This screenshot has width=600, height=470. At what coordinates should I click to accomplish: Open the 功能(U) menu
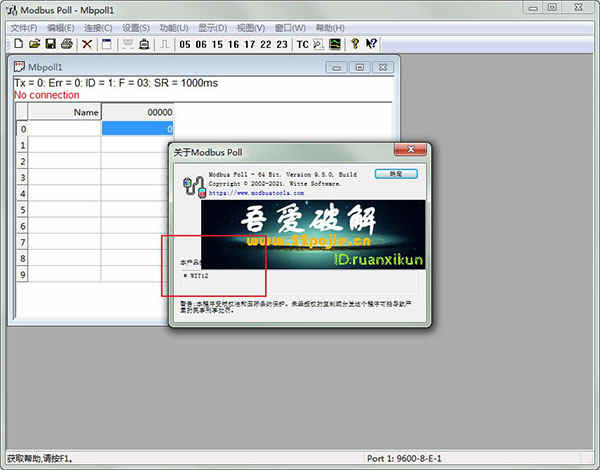[174, 28]
